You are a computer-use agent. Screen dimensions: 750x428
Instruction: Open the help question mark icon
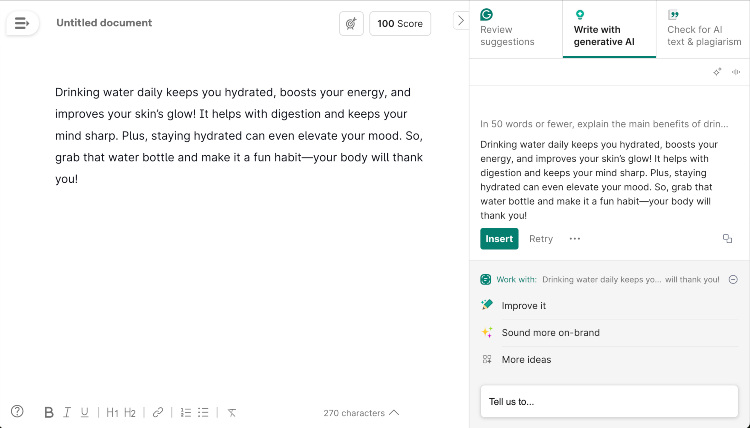click(x=17, y=411)
